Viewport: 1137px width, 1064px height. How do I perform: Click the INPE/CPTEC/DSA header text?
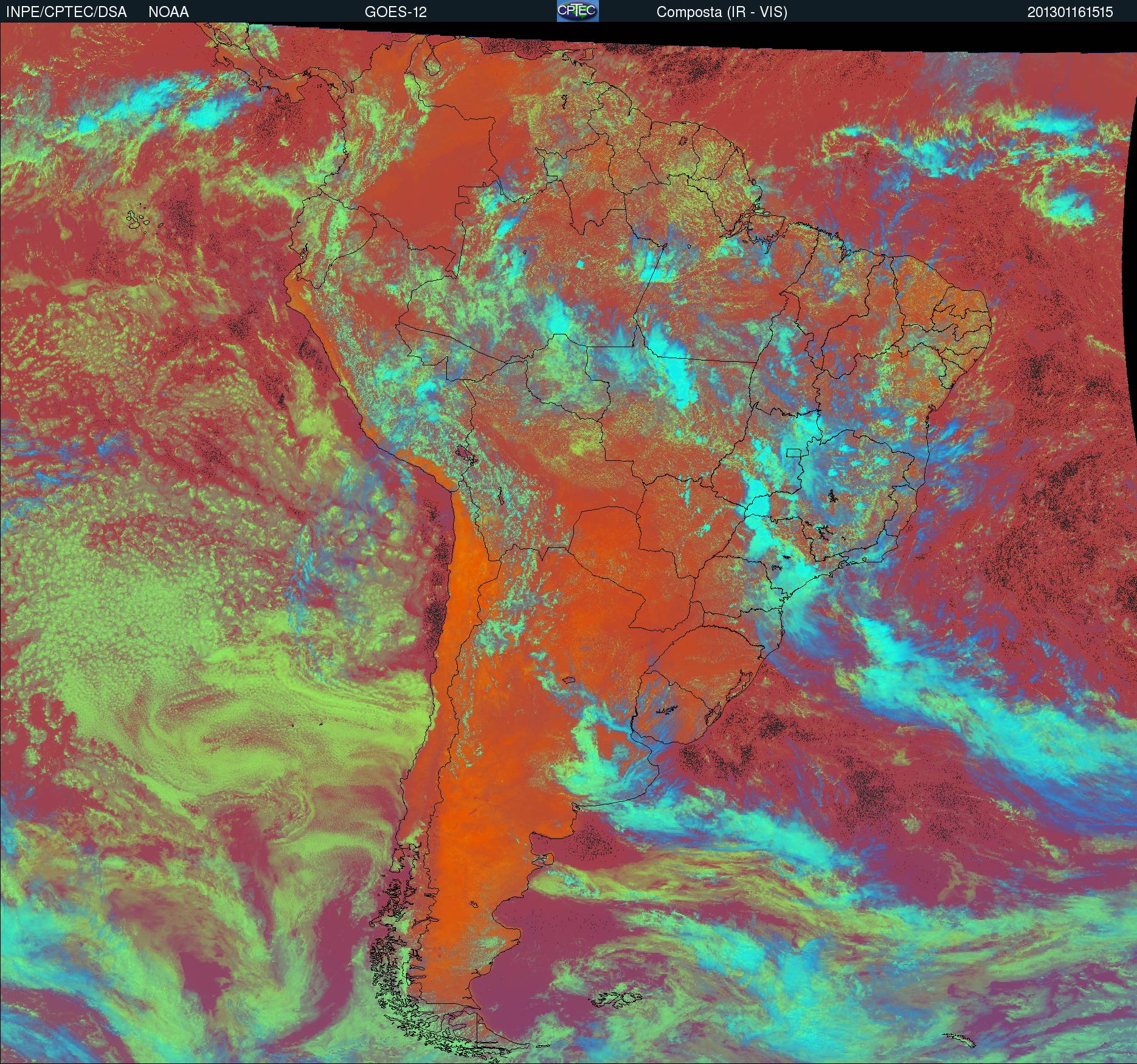pos(66,12)
